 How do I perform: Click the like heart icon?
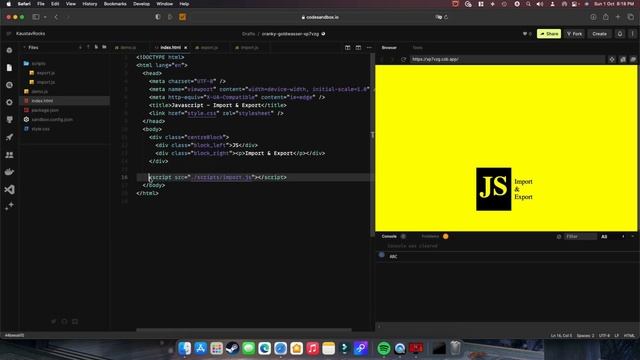[525, 34]
